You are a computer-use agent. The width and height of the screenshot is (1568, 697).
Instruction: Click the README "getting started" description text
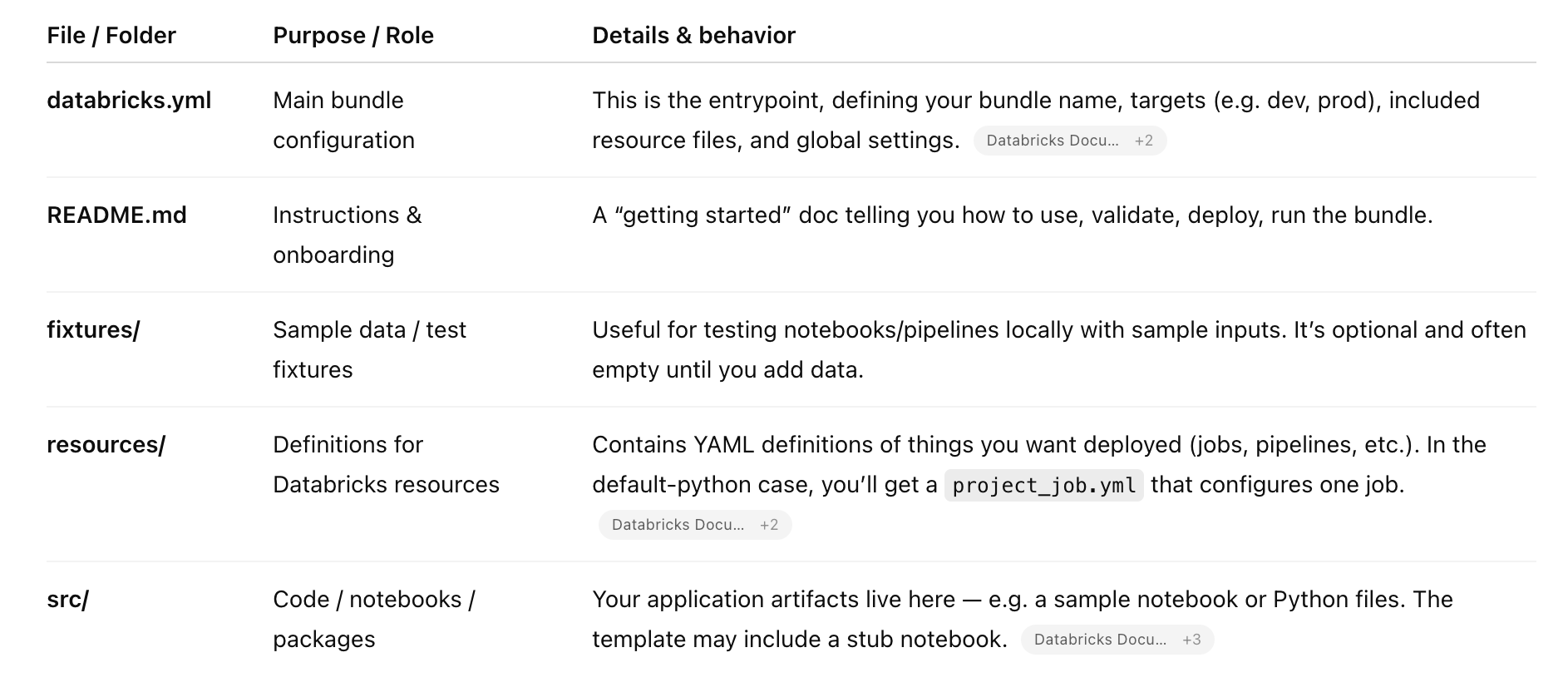click(x=1012, y=215)
